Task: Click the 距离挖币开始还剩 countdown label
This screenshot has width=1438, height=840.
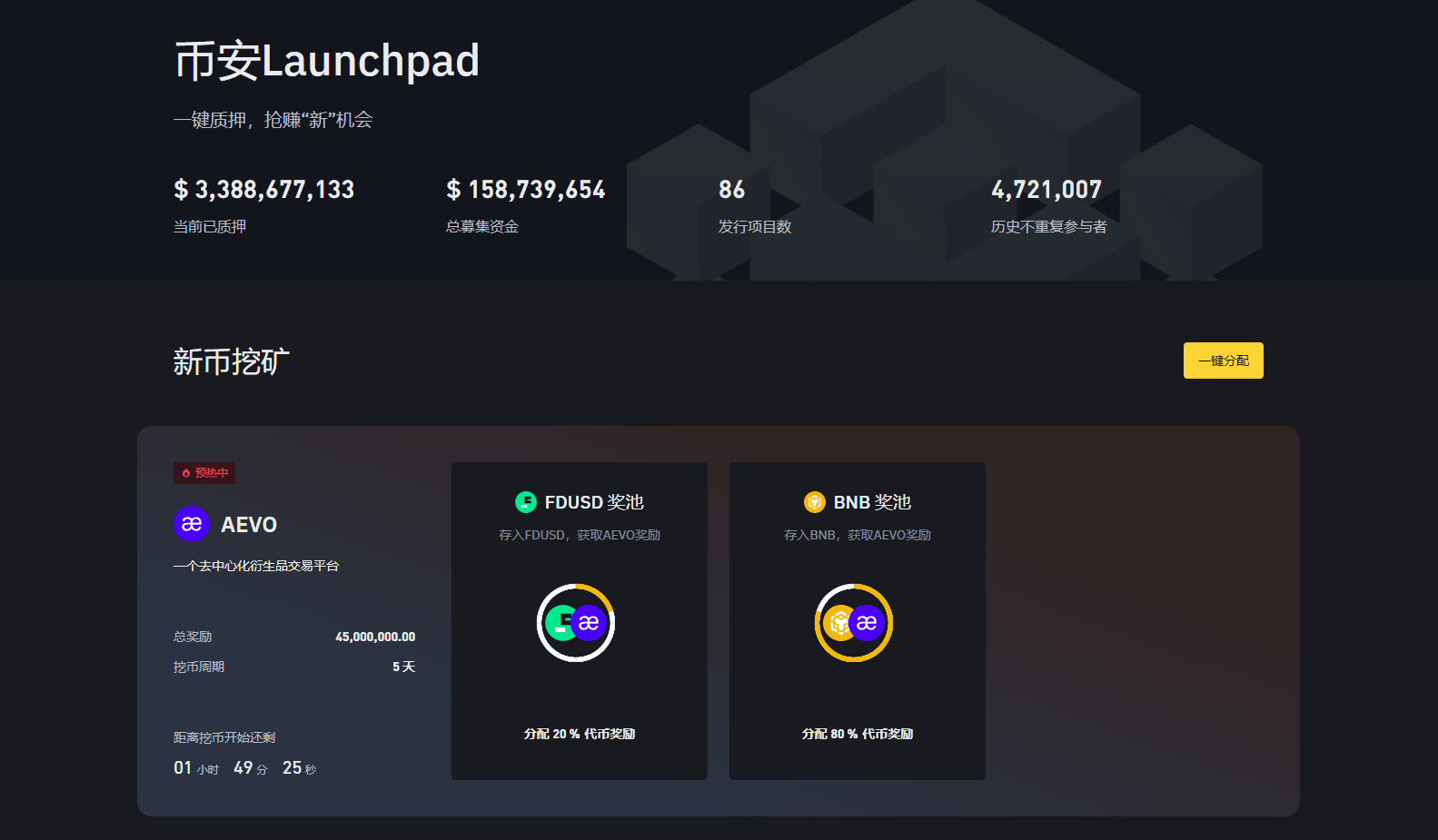Action: (224, 738)
